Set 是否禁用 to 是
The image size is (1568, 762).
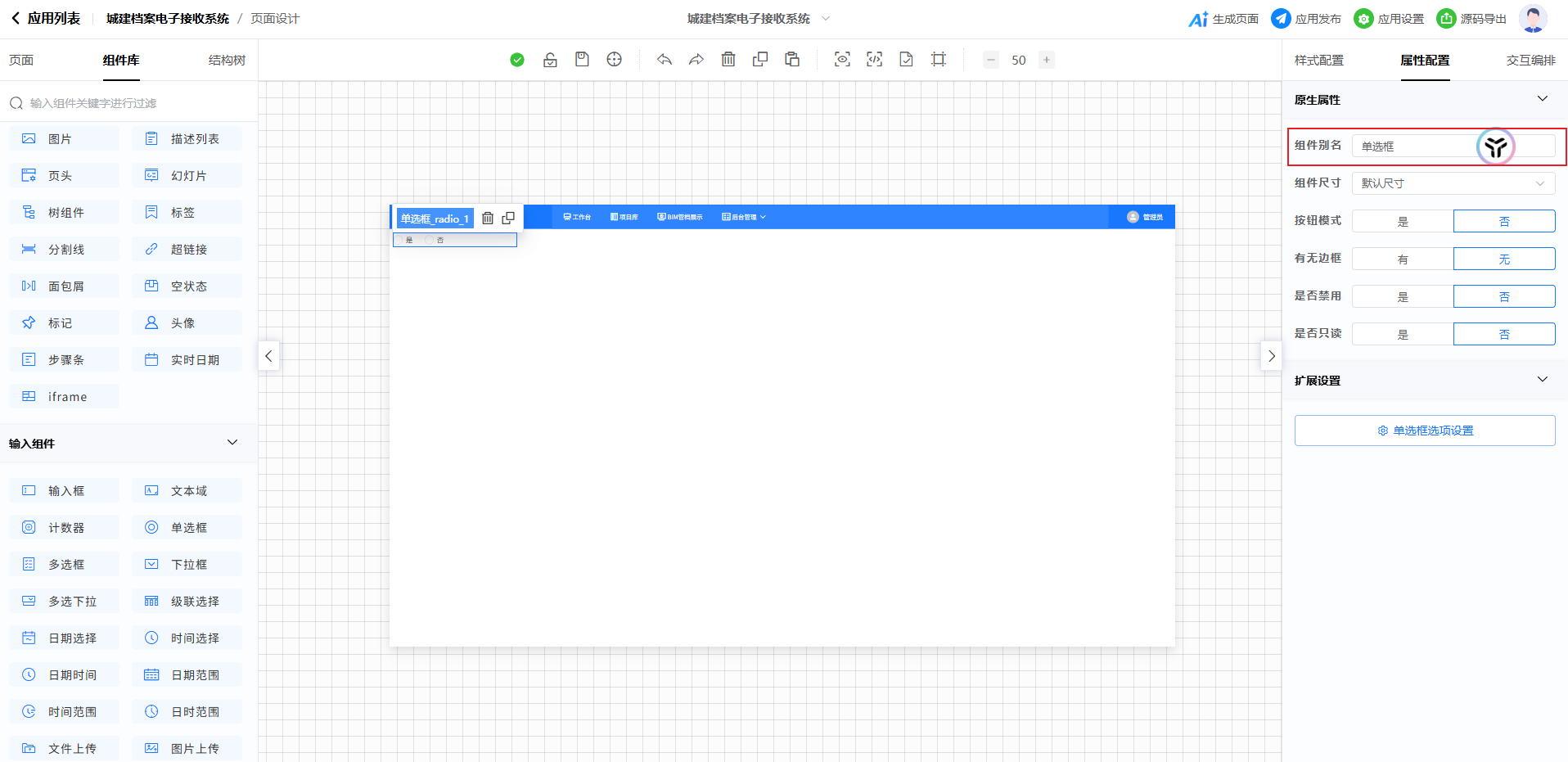point(1403,297)
